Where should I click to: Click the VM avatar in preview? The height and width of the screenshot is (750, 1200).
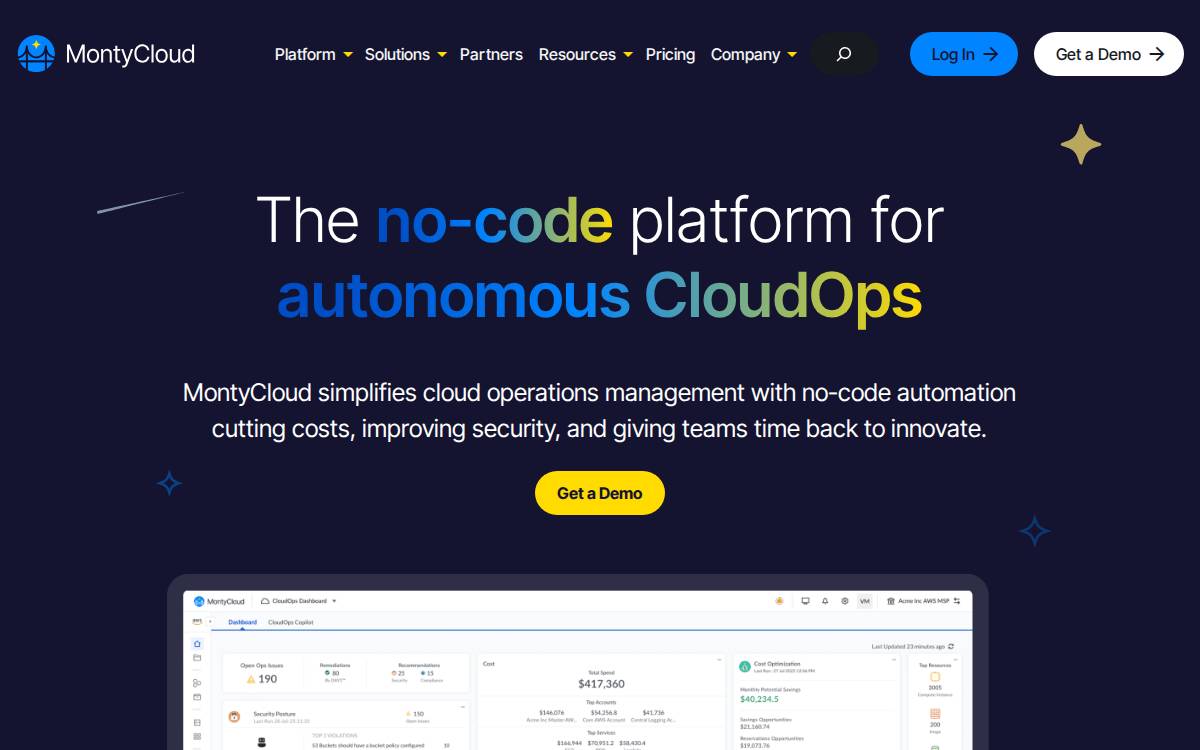coord(865,601)
